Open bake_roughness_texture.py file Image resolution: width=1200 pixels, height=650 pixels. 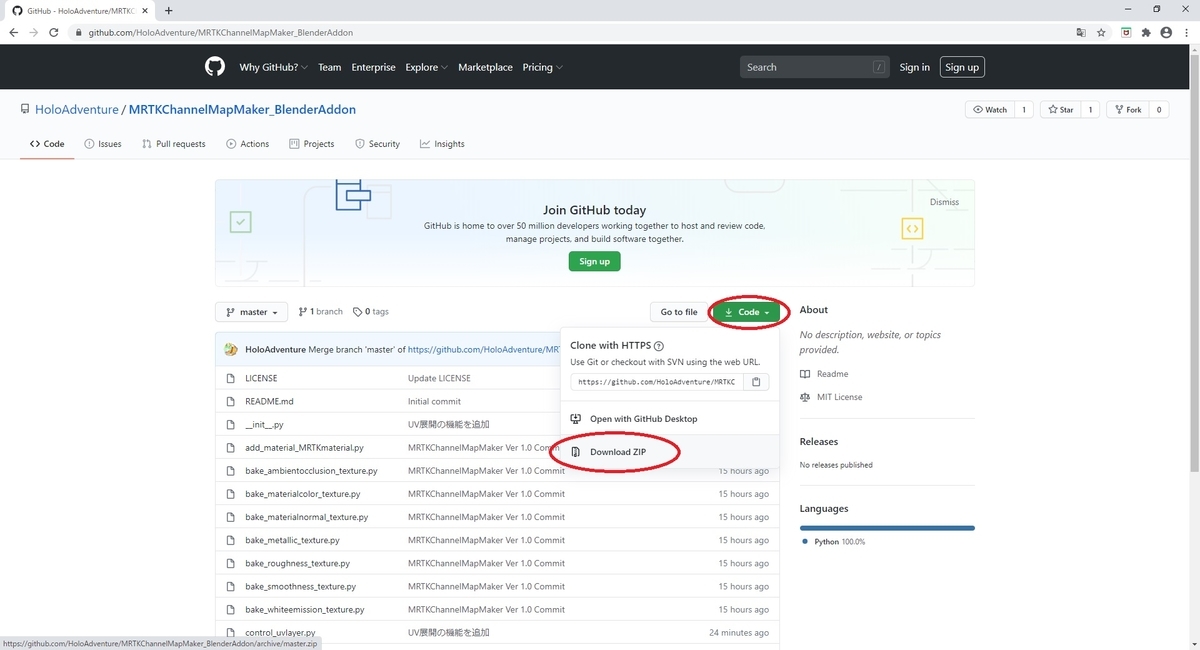tap(297, 563)
